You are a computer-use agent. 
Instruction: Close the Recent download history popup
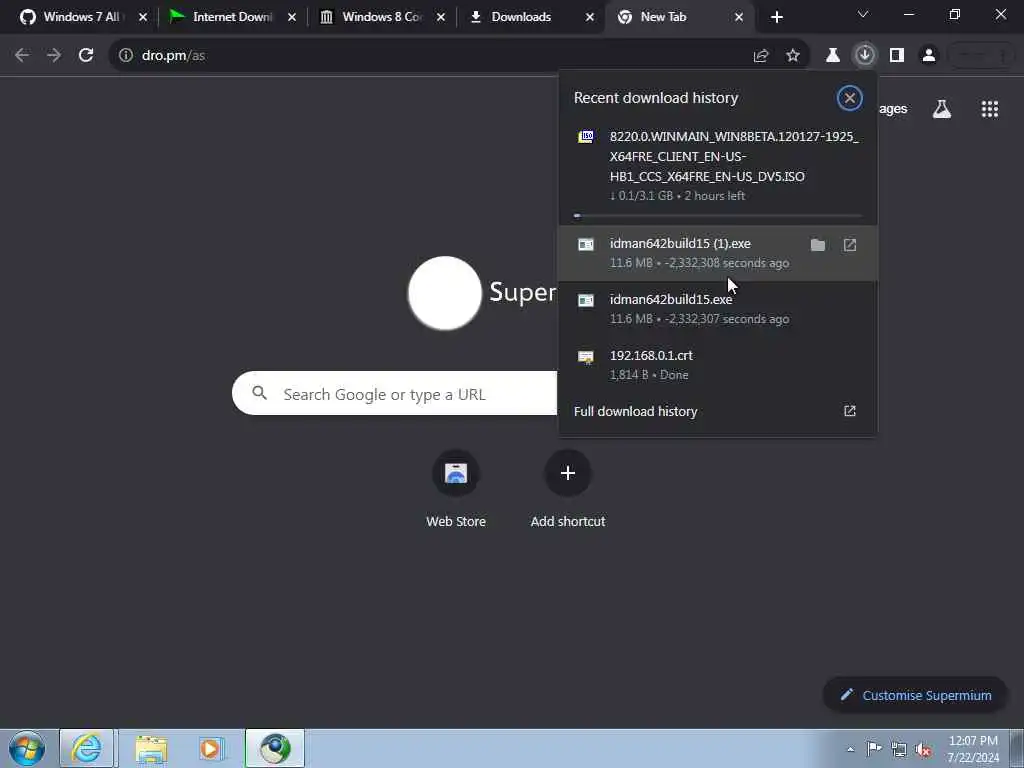click(x=850, y=98)
